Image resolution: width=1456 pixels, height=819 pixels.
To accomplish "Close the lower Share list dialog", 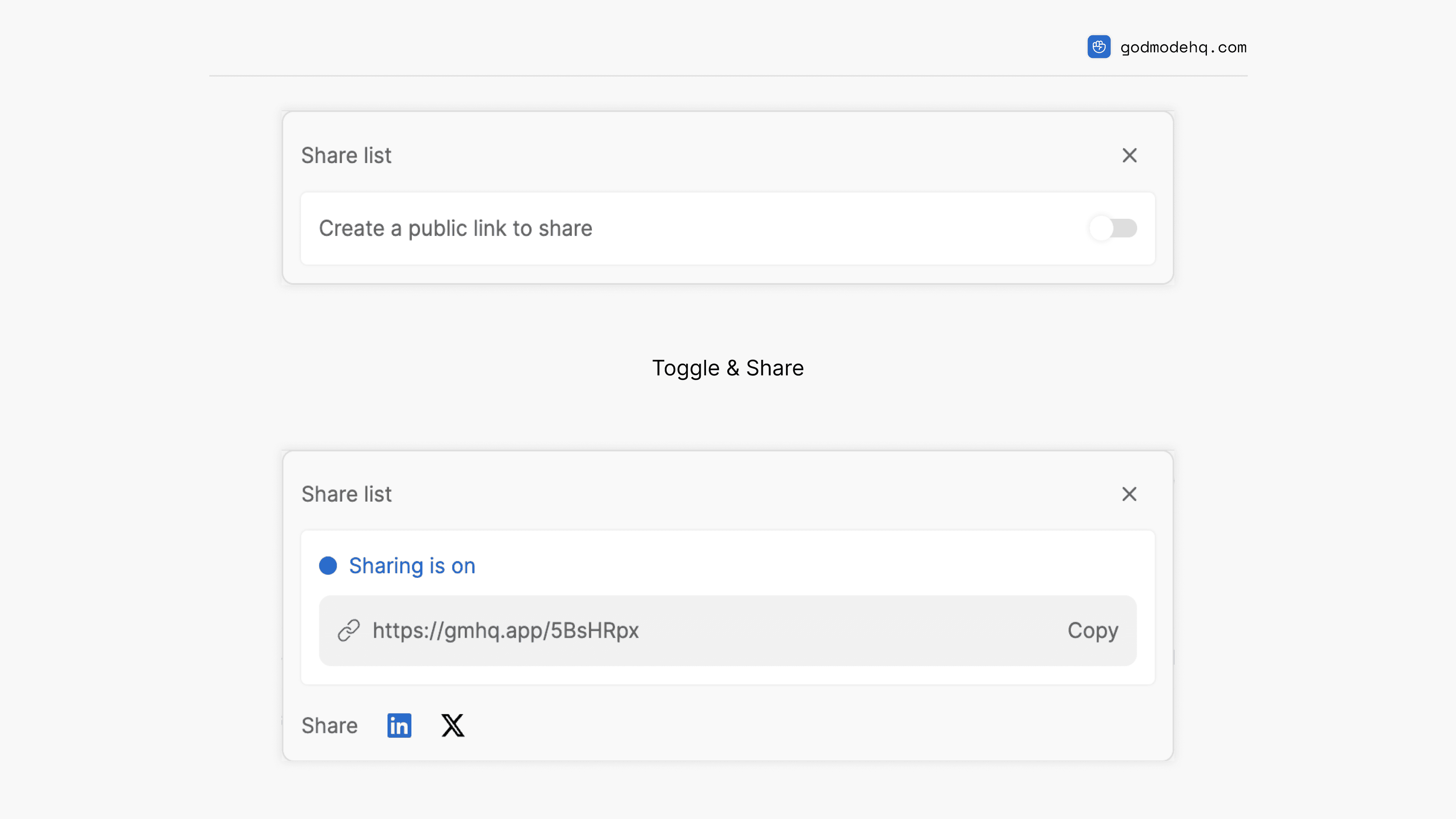I will 1129,494.
